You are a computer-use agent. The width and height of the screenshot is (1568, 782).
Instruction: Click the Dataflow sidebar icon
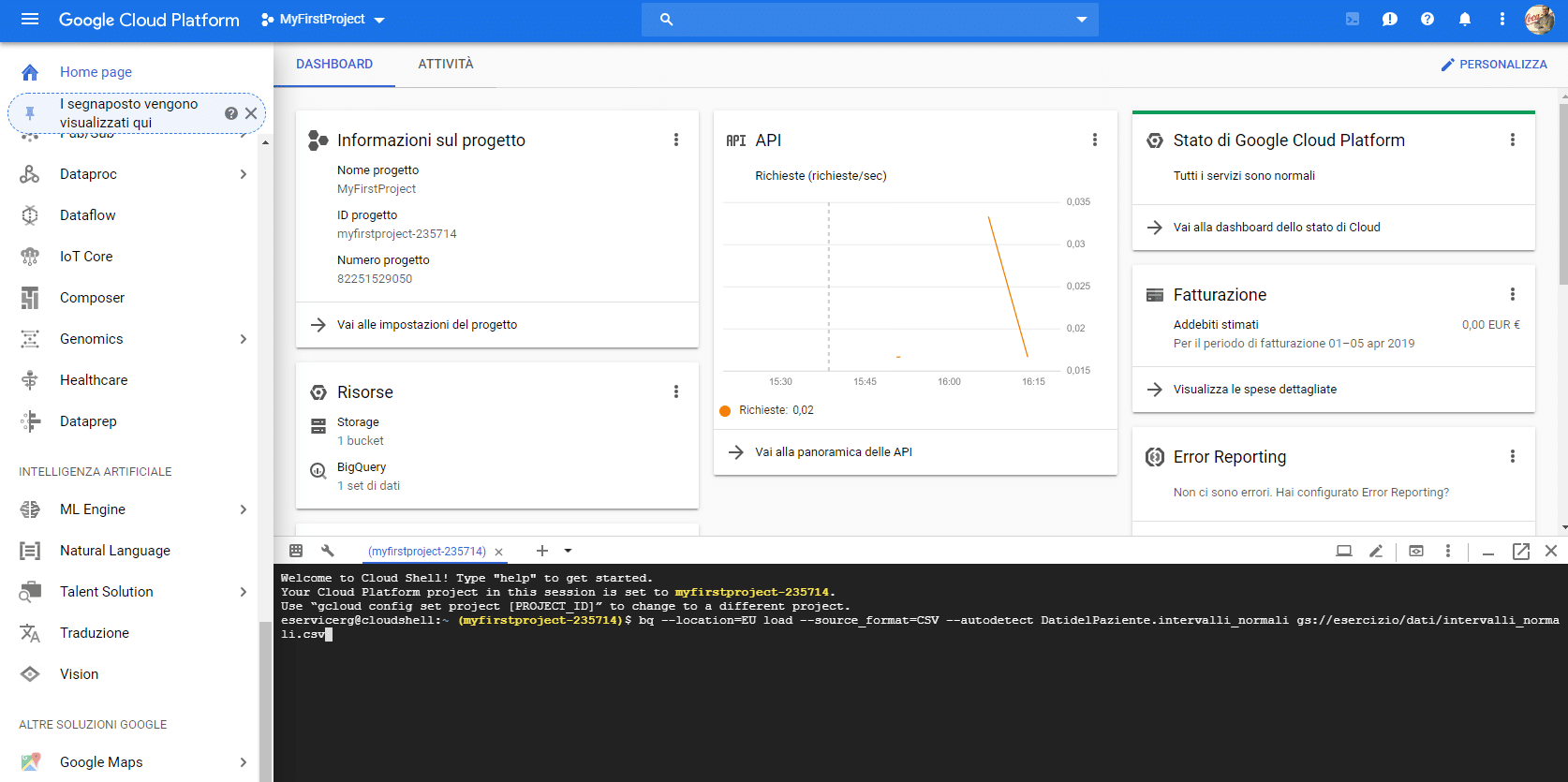30,215
